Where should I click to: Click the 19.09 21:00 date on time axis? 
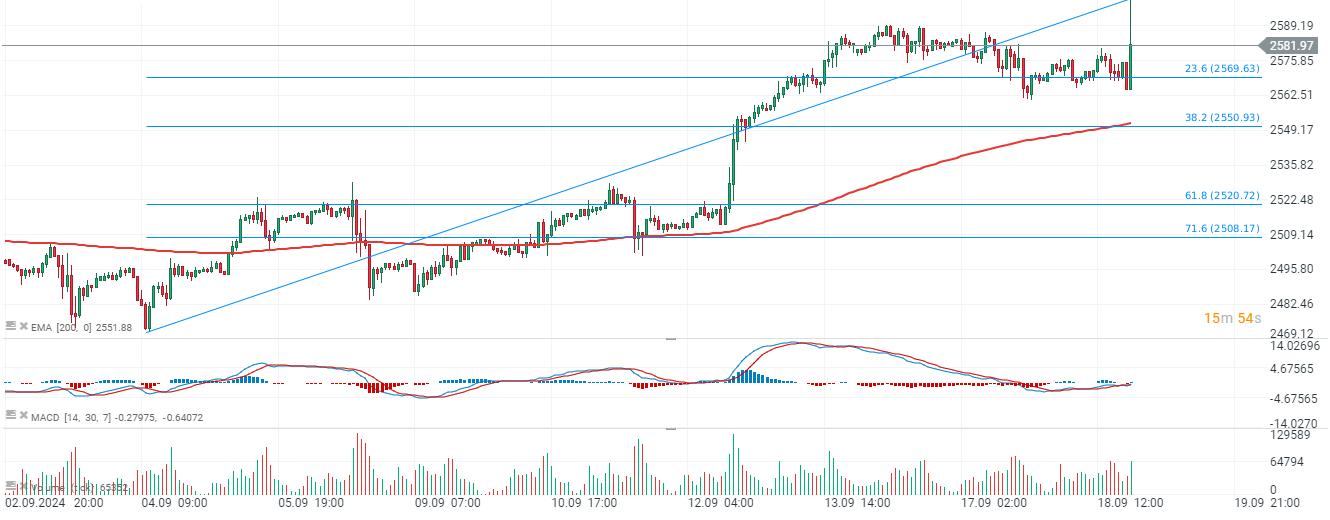point(1265,503)
